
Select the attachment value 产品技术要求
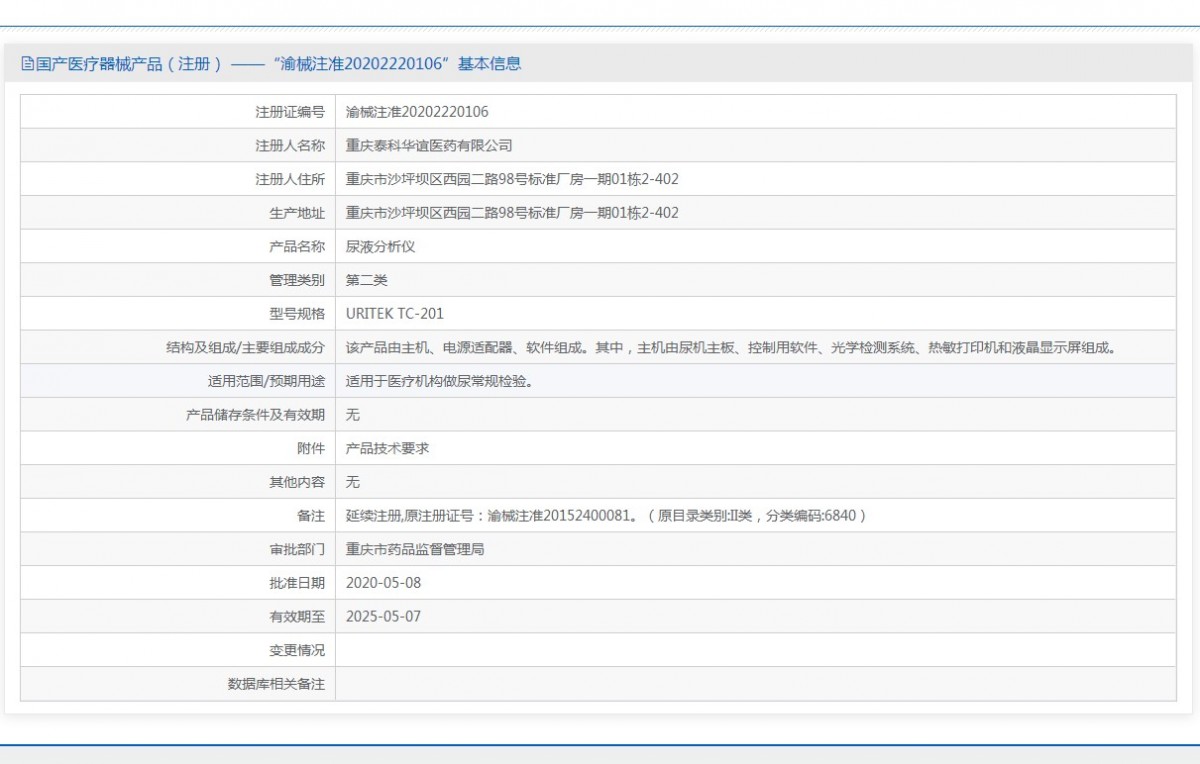point(387,448)
